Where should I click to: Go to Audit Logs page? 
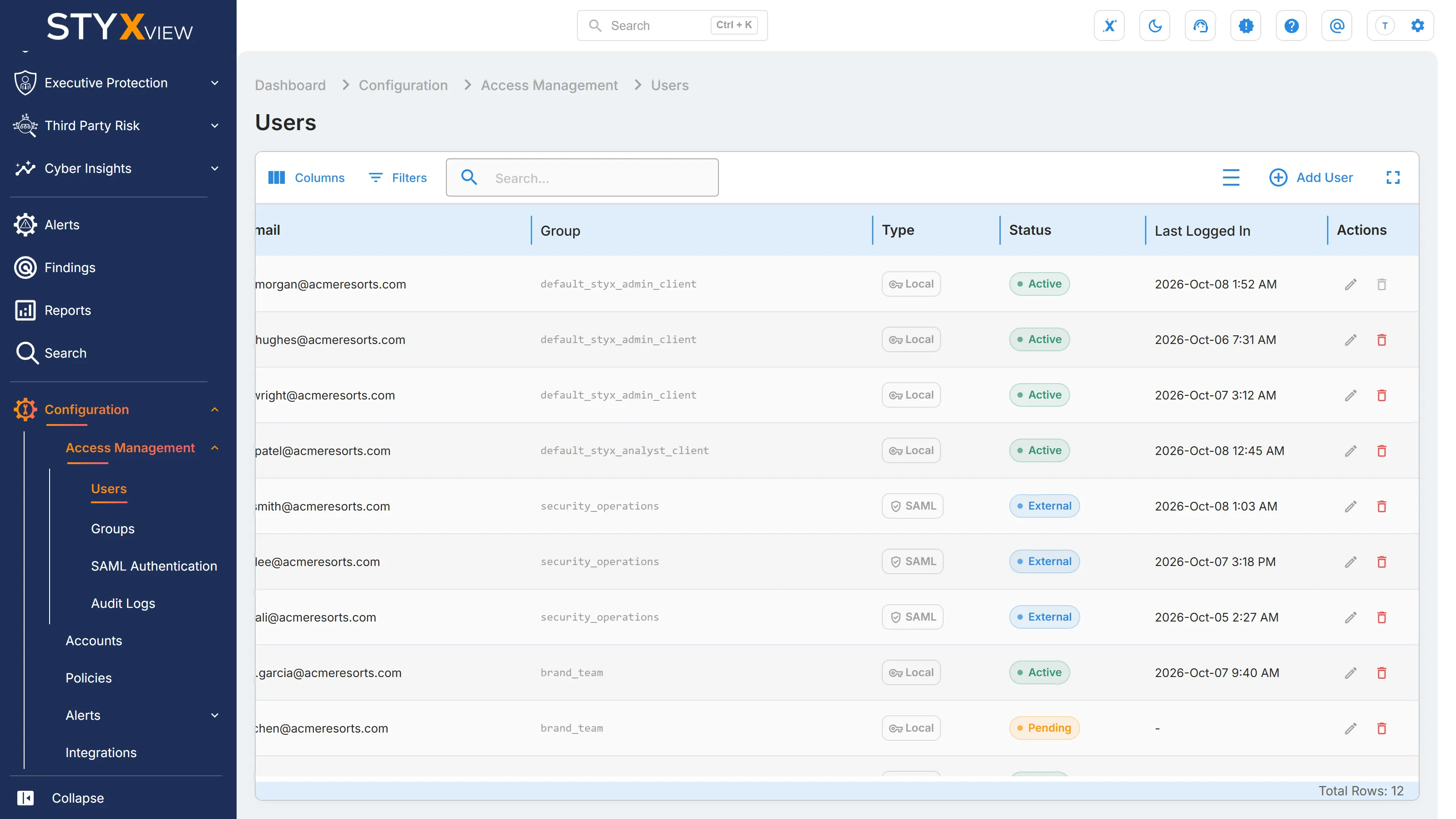coord(123,603)
